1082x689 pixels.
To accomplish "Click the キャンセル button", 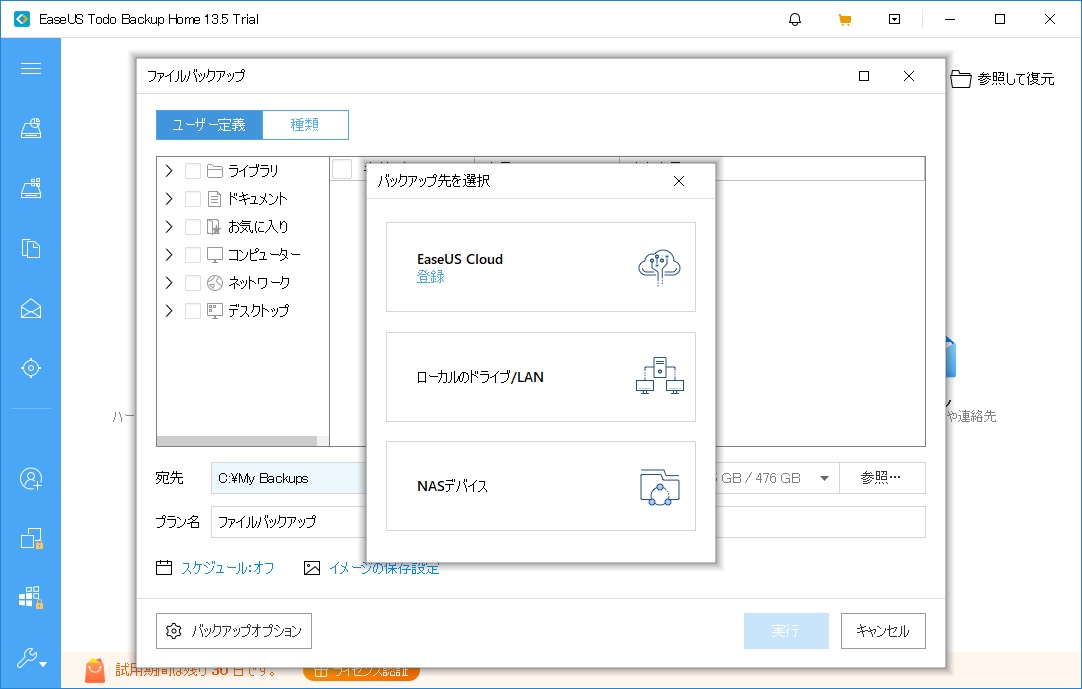I will (x=883, y=631).
